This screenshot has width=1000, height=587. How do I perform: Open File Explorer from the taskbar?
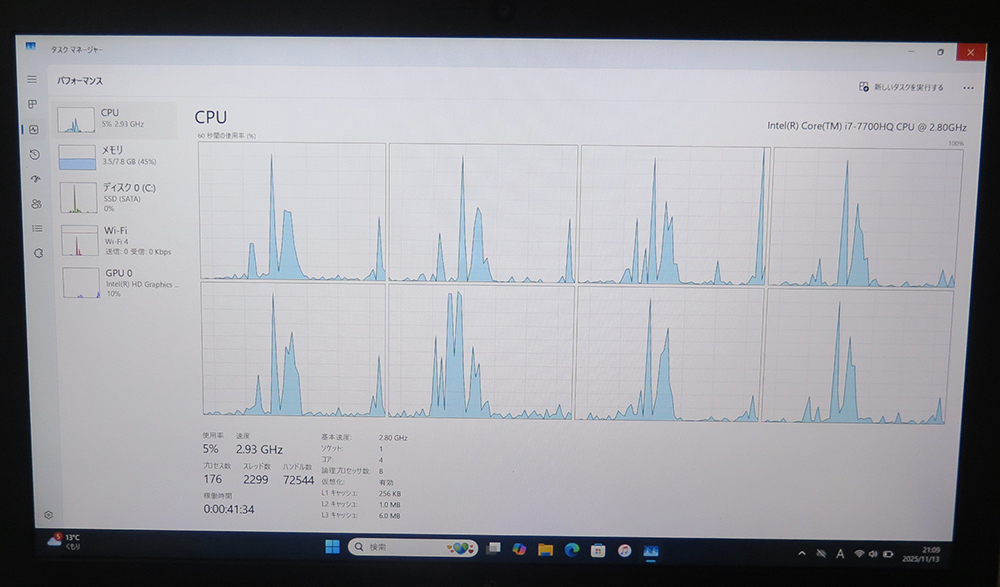pos(545,549)
